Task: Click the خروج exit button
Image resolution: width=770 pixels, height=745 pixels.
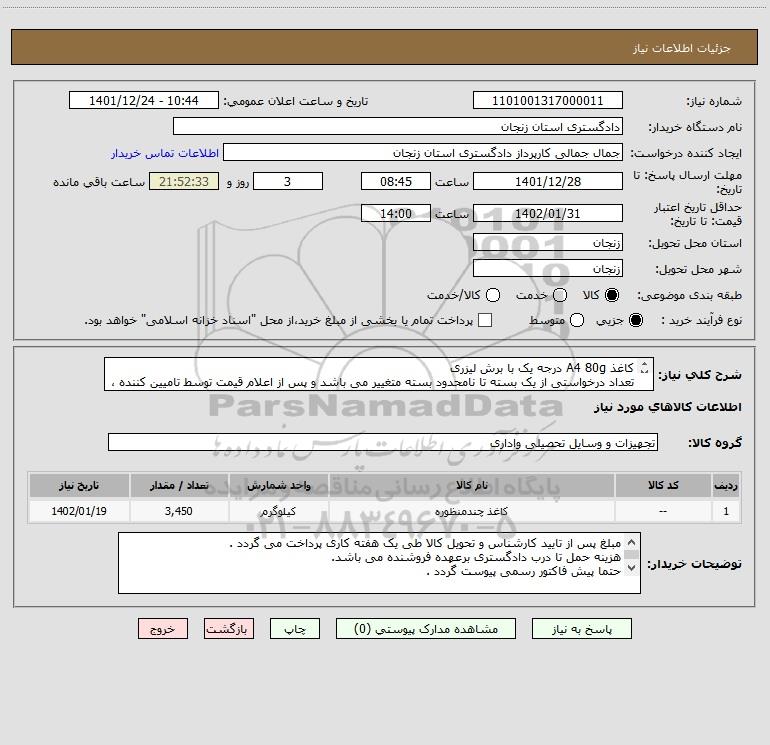Action: click(x=163, y=629)
